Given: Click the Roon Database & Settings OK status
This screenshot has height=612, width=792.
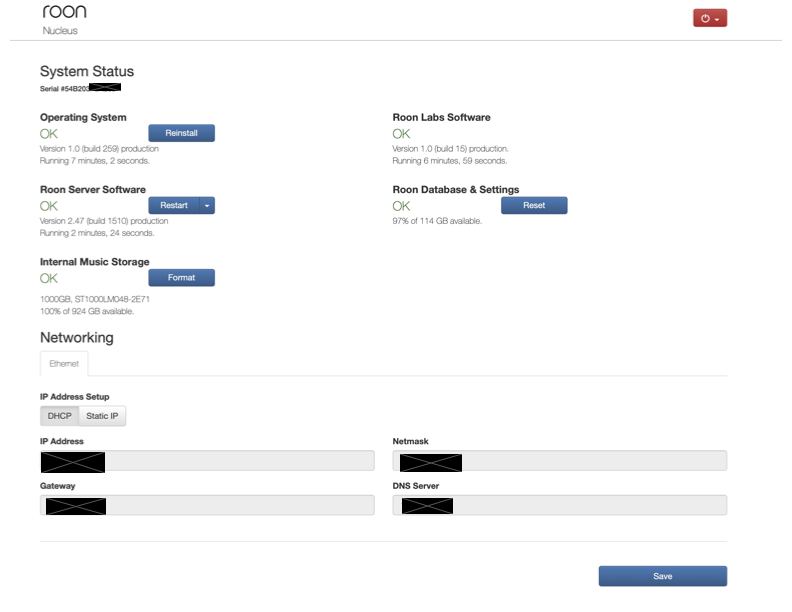Looking at the screenshot, I should 402,206.
